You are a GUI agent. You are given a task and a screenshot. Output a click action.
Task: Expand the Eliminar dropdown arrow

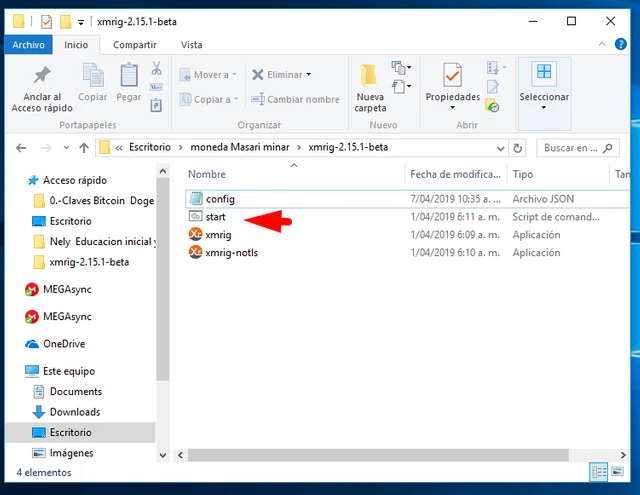309,74
